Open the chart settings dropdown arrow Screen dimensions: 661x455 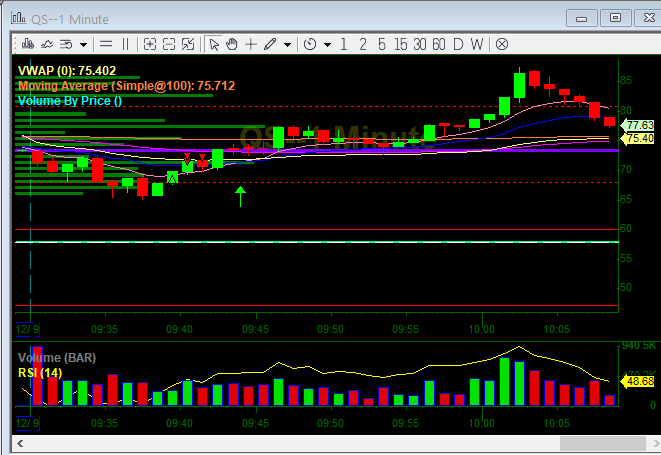[84, 44]
